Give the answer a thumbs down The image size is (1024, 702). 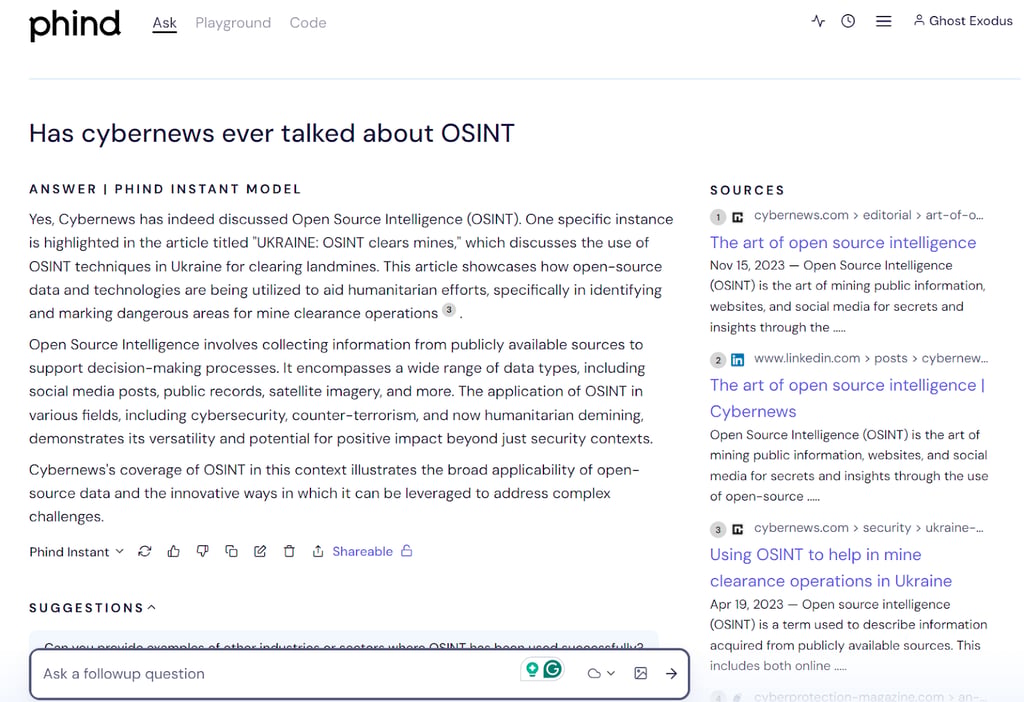202,551
